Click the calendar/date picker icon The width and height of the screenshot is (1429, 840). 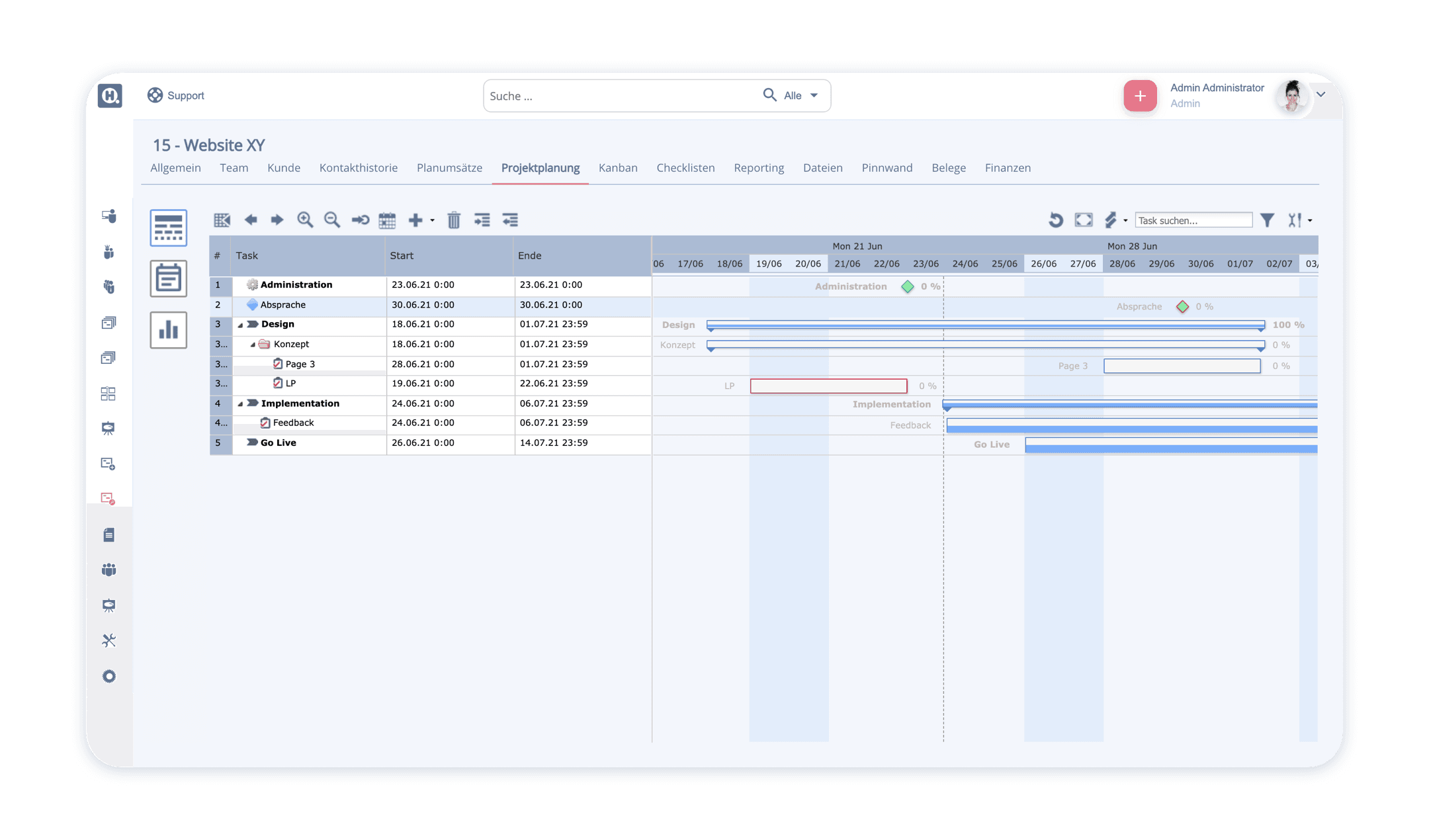point(388,220)
